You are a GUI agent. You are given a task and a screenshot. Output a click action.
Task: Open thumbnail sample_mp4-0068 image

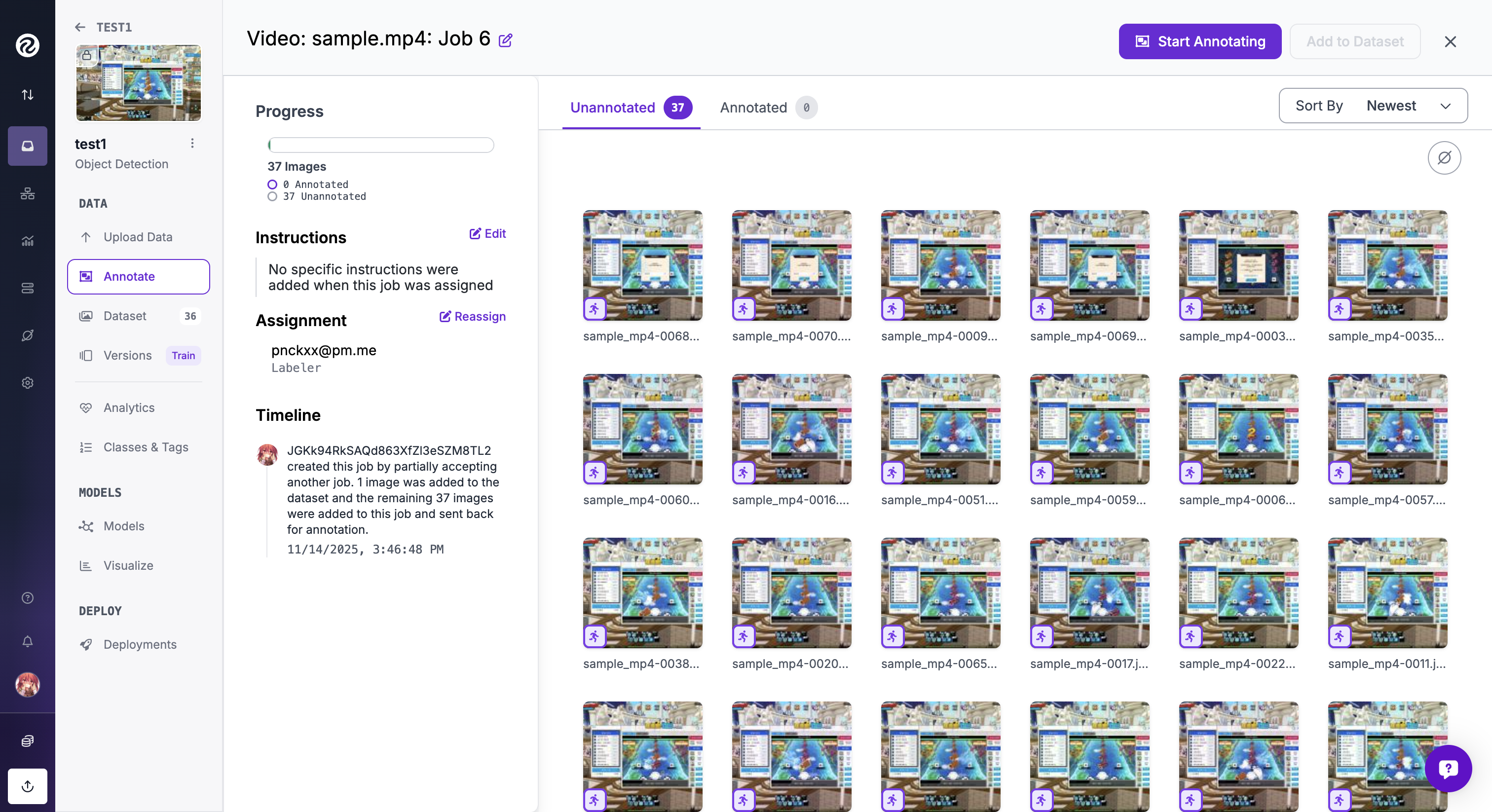642,265
